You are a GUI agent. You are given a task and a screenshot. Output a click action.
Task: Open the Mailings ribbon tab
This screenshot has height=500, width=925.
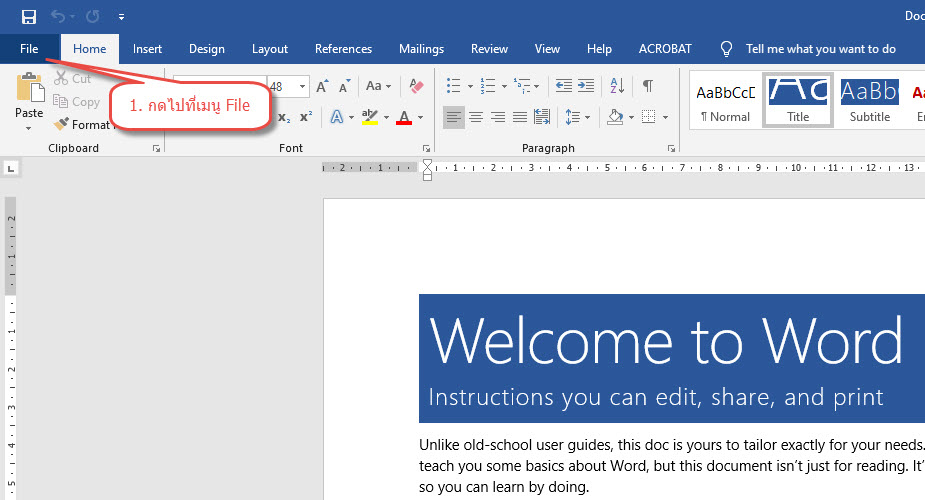pyautogui.click(x=421, y=49)
